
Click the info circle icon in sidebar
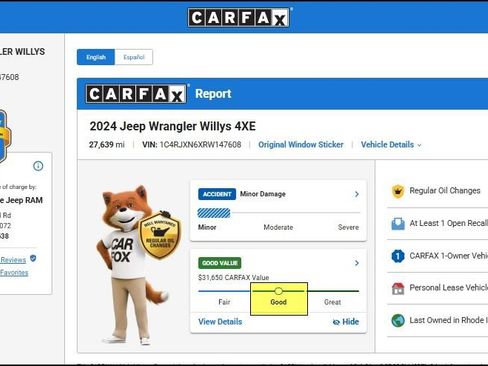(38, 166)
